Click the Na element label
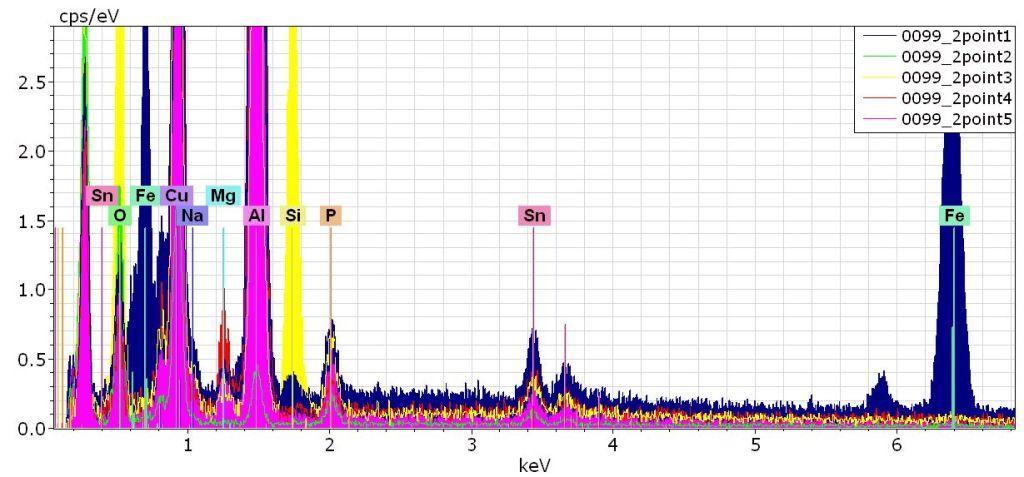1024x477 pixels. click(192, 215)
